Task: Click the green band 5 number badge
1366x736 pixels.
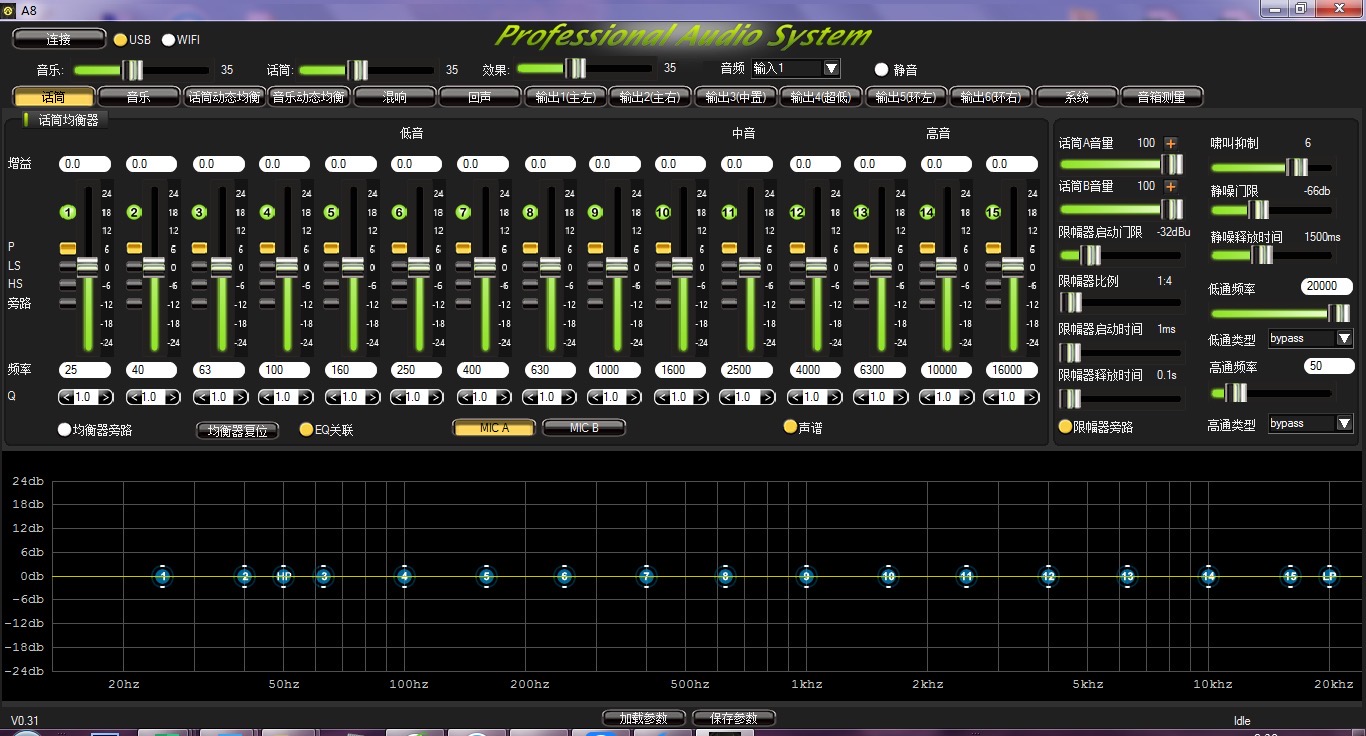Action: point(331,212)
